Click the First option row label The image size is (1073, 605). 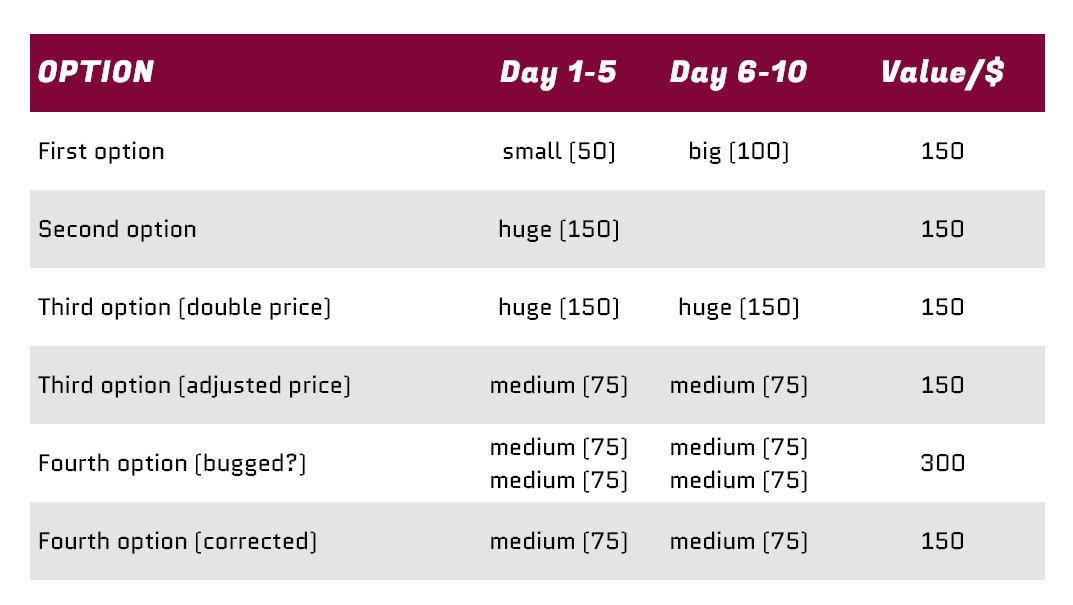(101, 151)
